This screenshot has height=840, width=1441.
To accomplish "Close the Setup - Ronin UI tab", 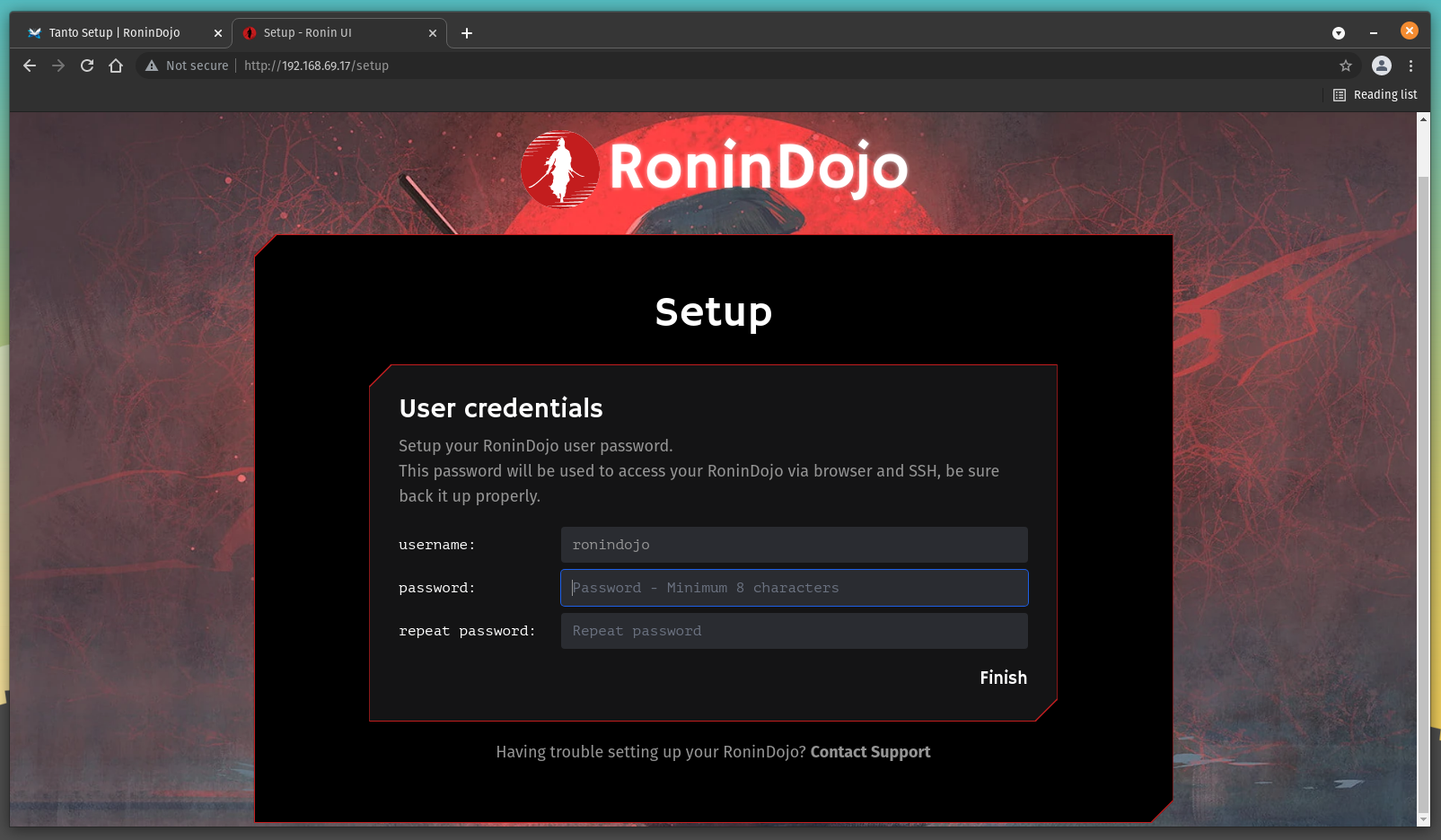I will (x=433, y=33).
